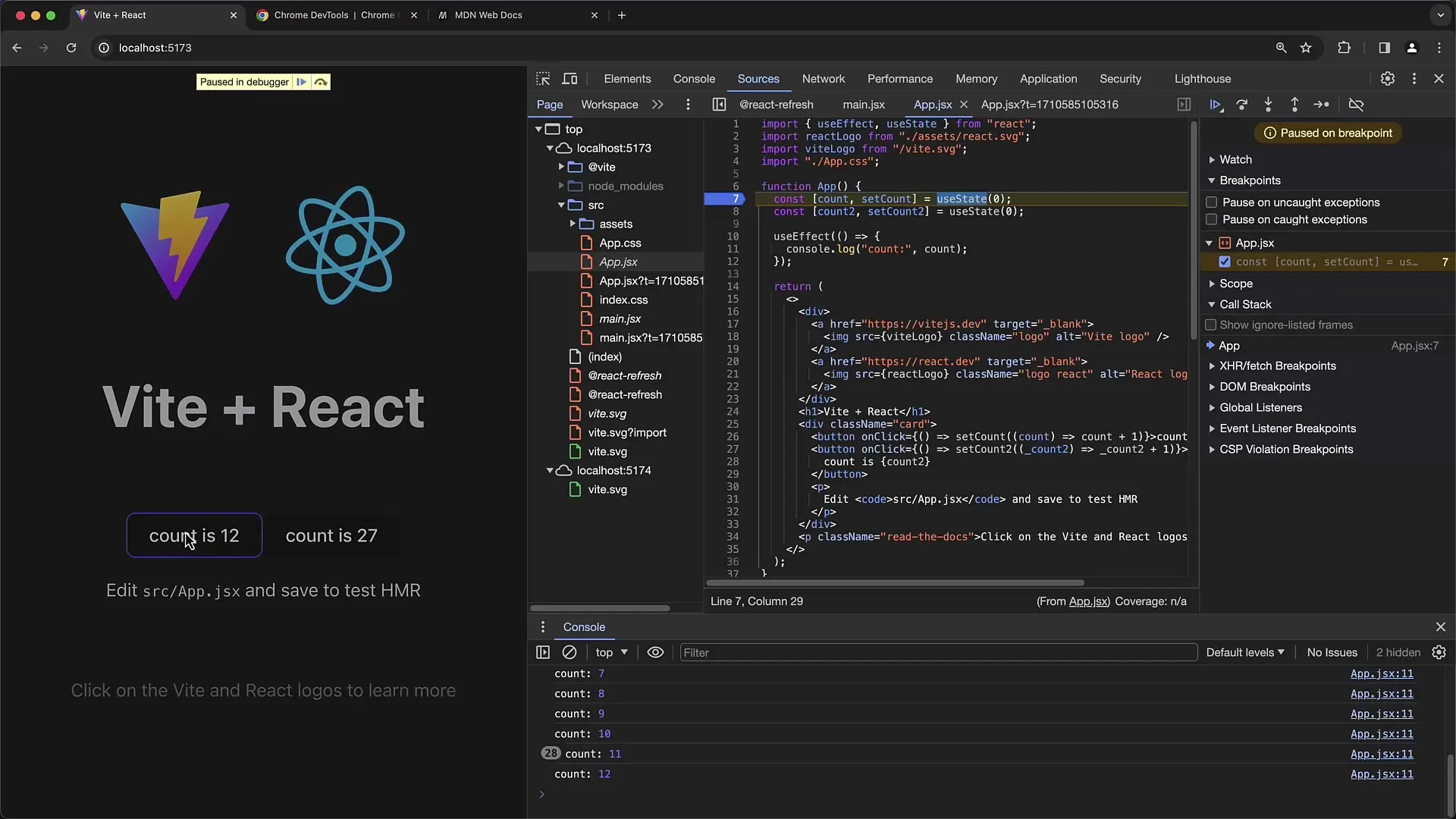Toggle the device toolbar icon

(x=570, y=79)
